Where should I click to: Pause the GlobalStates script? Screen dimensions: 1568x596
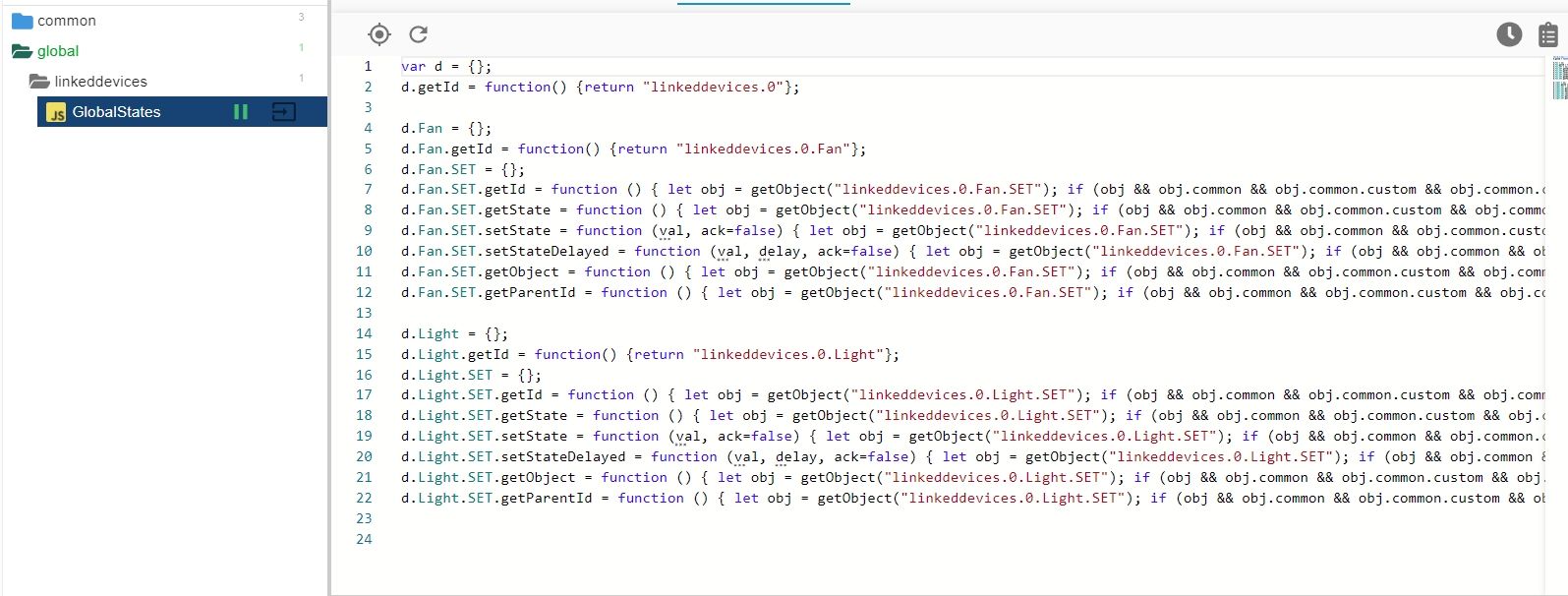pyautogui.click(x=241, y=112)
